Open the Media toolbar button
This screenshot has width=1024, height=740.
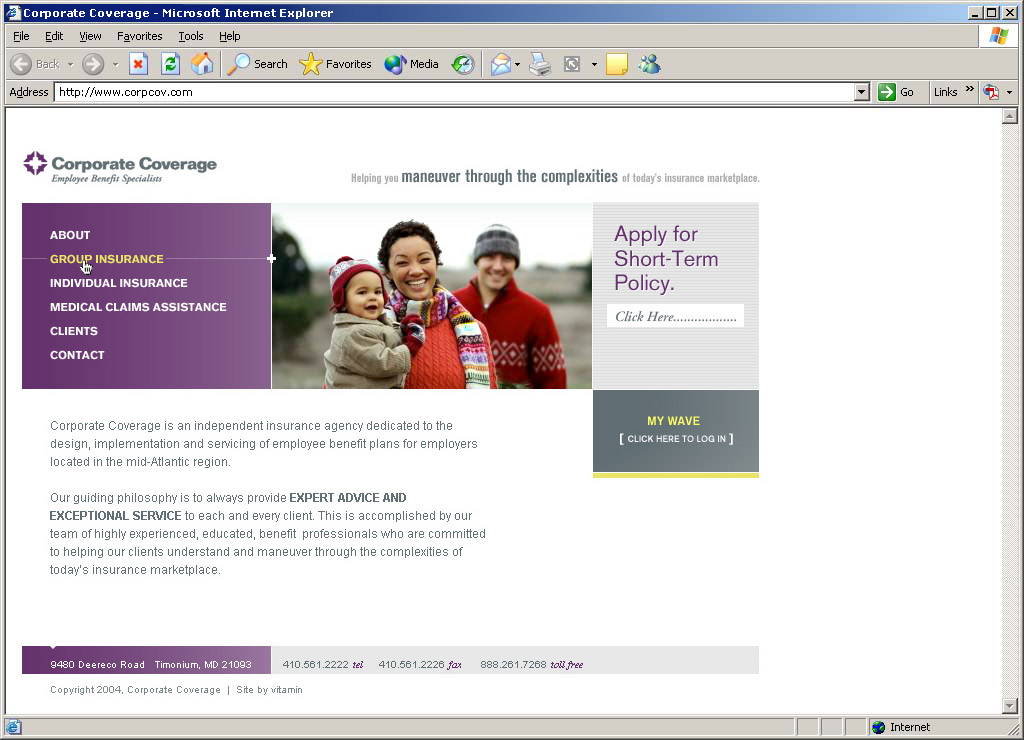(412, 64)
